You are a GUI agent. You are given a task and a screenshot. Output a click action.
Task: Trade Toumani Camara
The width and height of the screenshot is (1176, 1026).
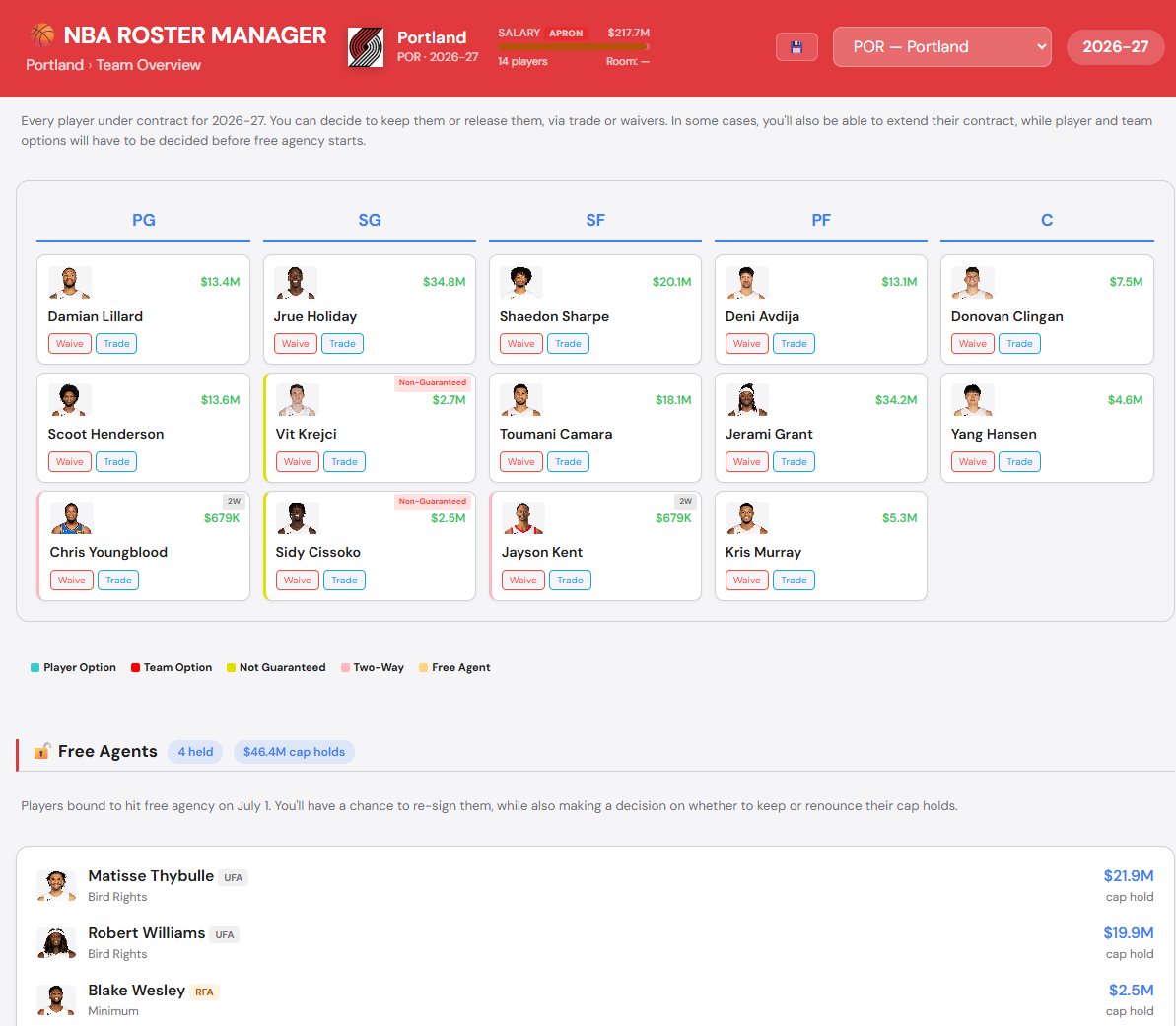point(568,462)
